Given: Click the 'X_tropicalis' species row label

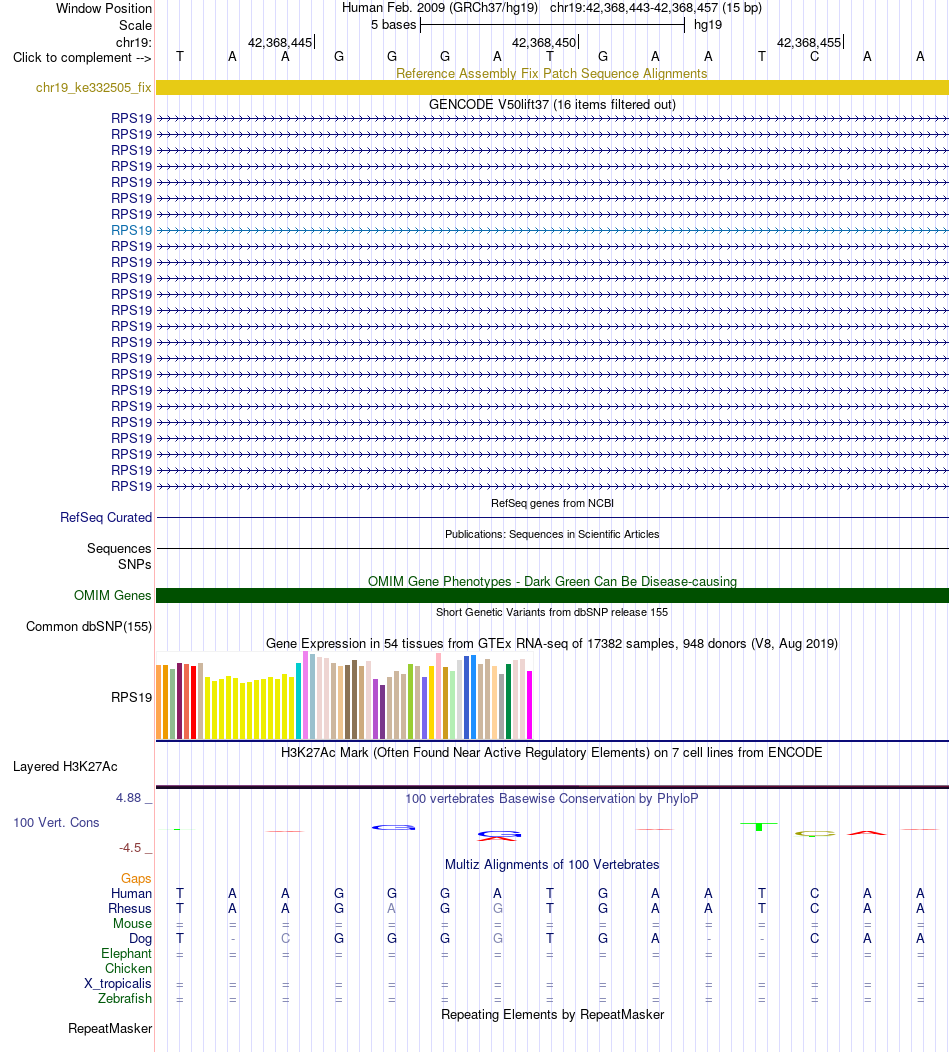Looking at the screenshot, I should (x=117, y=984).
